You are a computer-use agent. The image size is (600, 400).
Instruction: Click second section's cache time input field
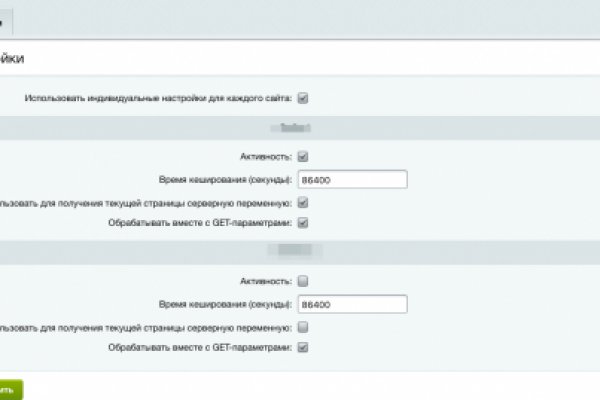pyautogui.click(x=352, y=304)
